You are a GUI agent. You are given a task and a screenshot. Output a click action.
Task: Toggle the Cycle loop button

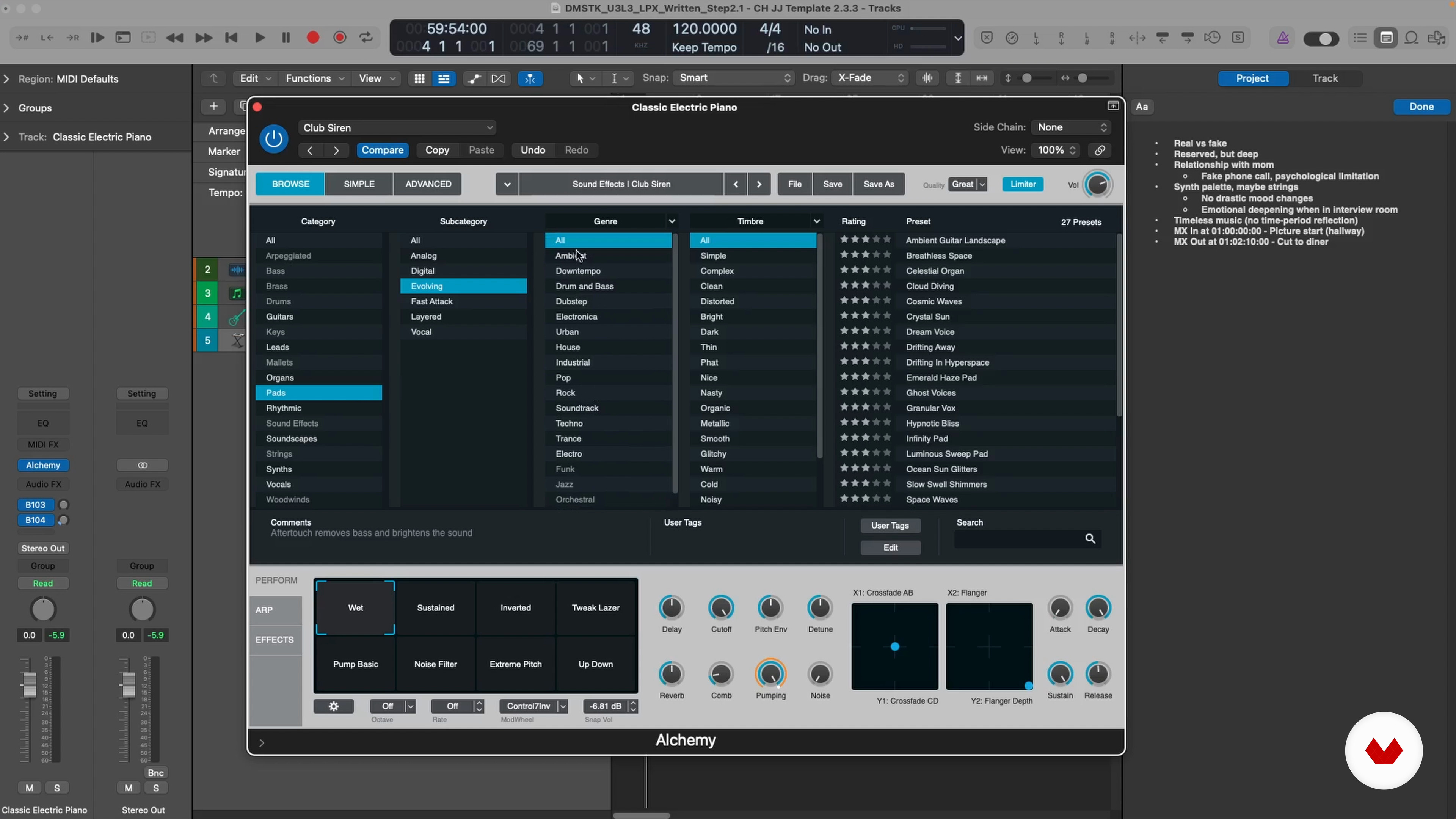point(366,38)
